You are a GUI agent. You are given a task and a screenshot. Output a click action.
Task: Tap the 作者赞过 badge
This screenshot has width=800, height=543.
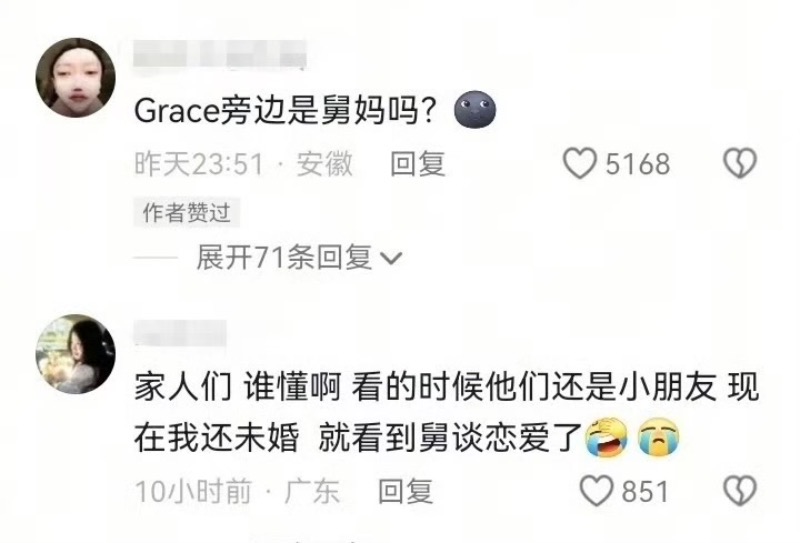187,212
